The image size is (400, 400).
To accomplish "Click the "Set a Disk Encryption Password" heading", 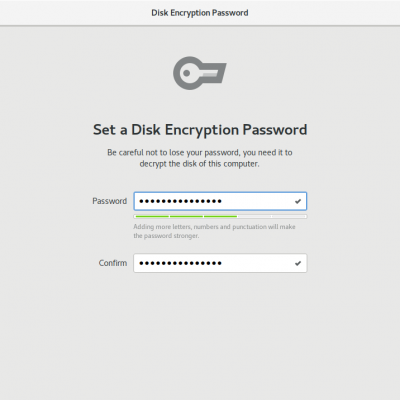I will [200, 130].
